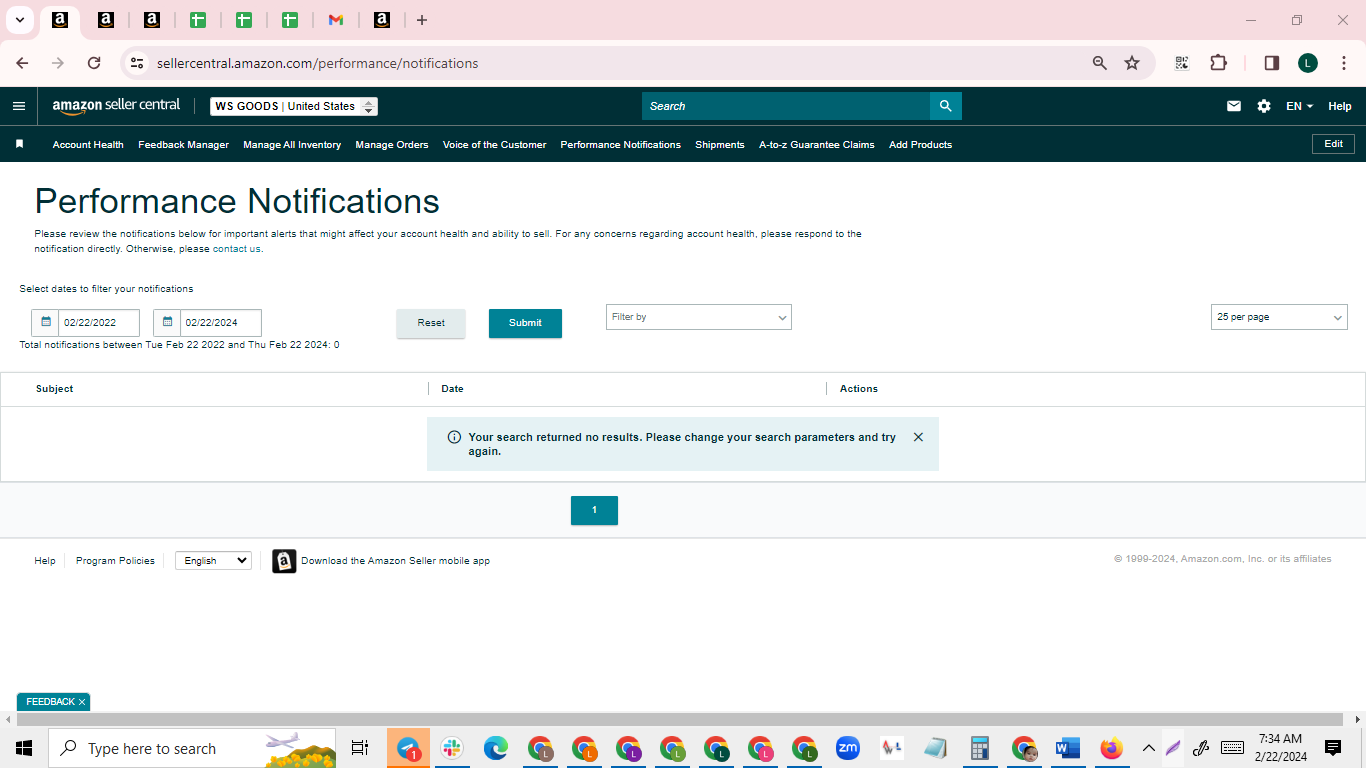Click the Amazon Seller mobile app icon
Image resolution: width=1366 pixels, height=768 pixels.
pos(284,561)
